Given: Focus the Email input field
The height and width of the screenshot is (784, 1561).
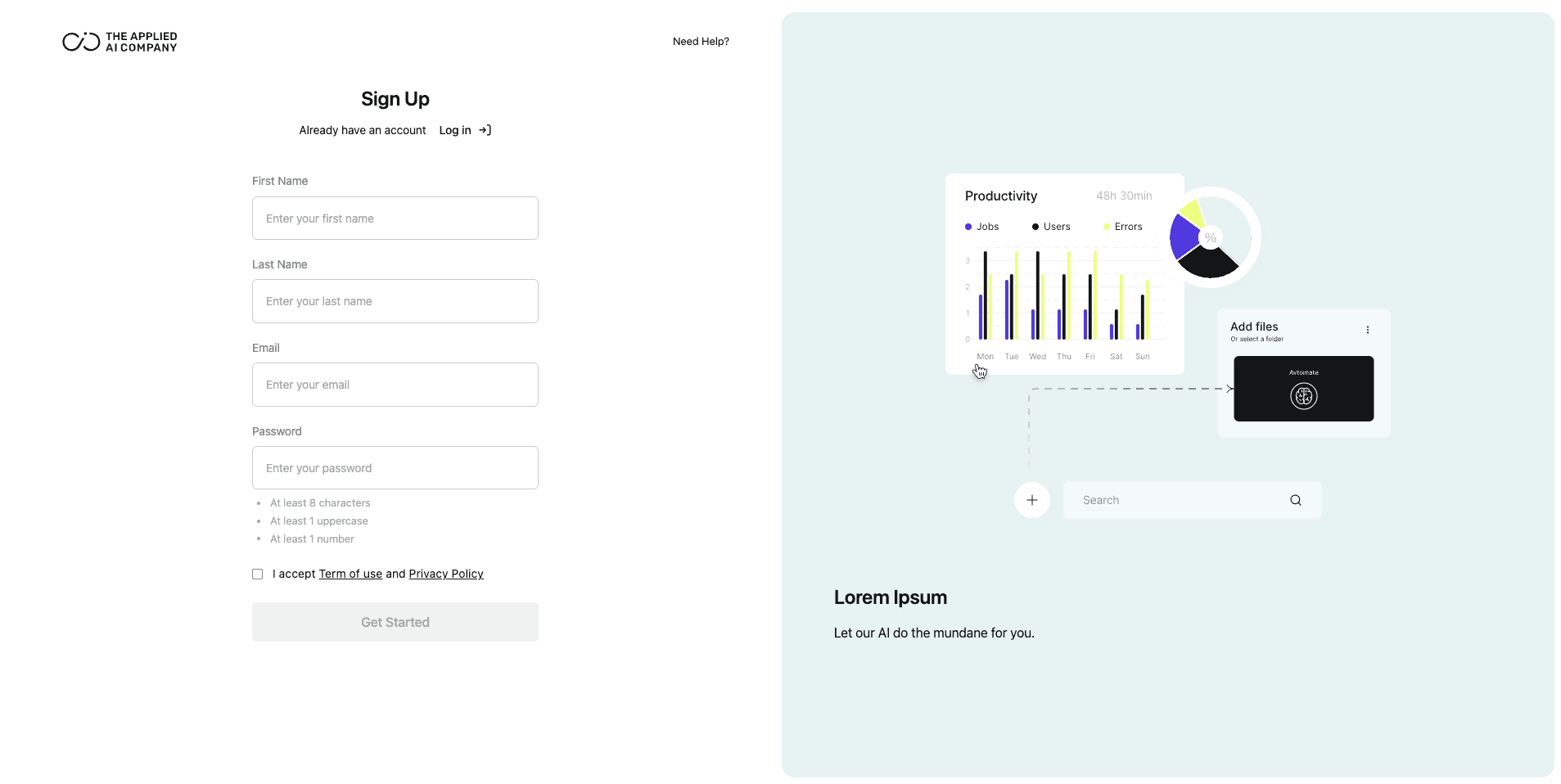Looking at the screenshot, I should coord(395,384).
